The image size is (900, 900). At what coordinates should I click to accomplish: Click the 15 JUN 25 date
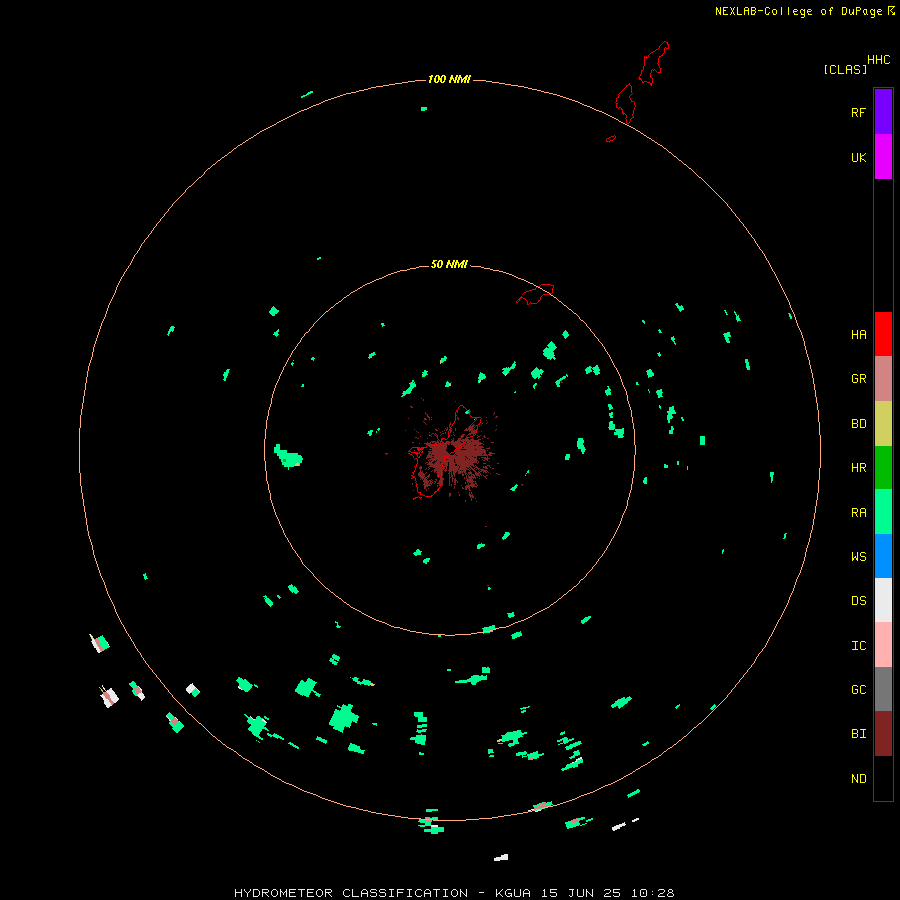click(581, 893)
